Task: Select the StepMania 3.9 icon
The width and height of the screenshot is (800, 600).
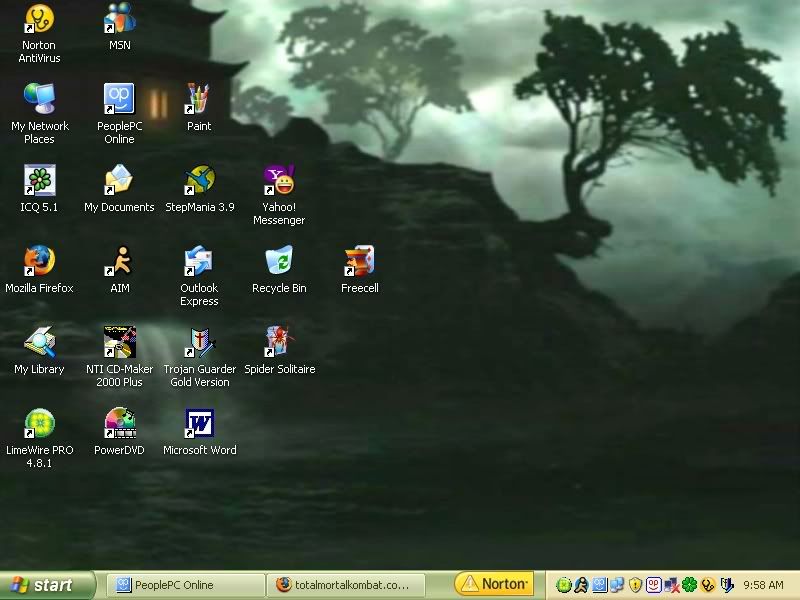Action: pyautogui.click(x=199, y=180)
